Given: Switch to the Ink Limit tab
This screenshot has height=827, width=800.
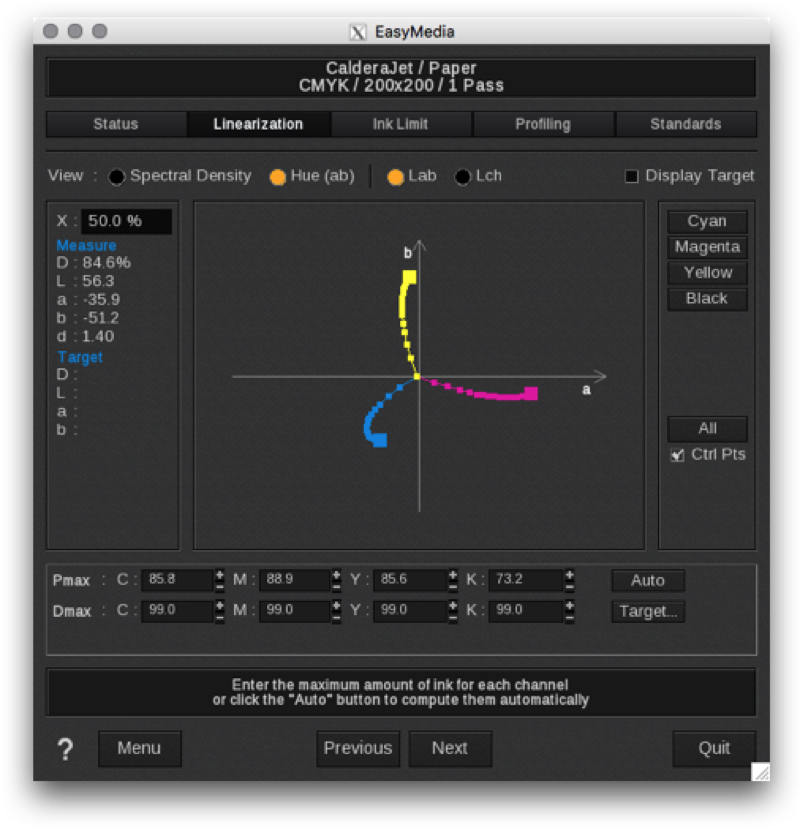Looking at the screenshot, I should [401, 124].
